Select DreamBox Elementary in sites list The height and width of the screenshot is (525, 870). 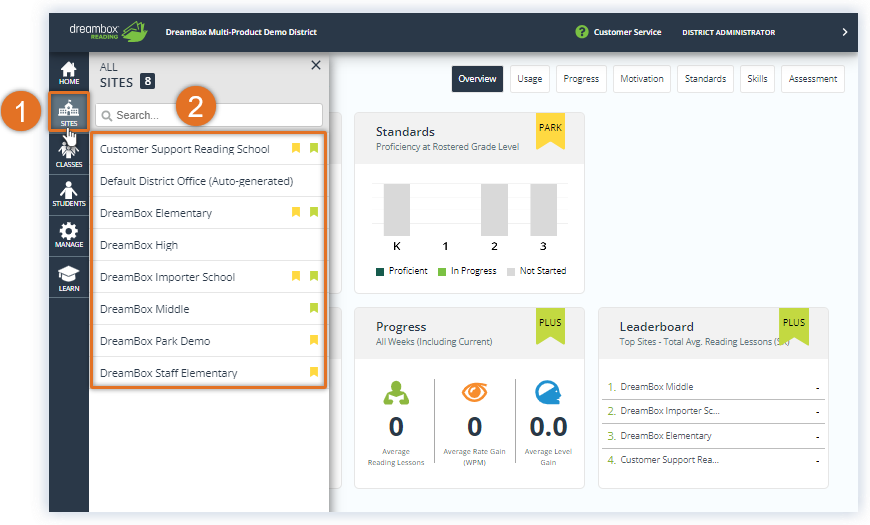[x=209, y=213]
